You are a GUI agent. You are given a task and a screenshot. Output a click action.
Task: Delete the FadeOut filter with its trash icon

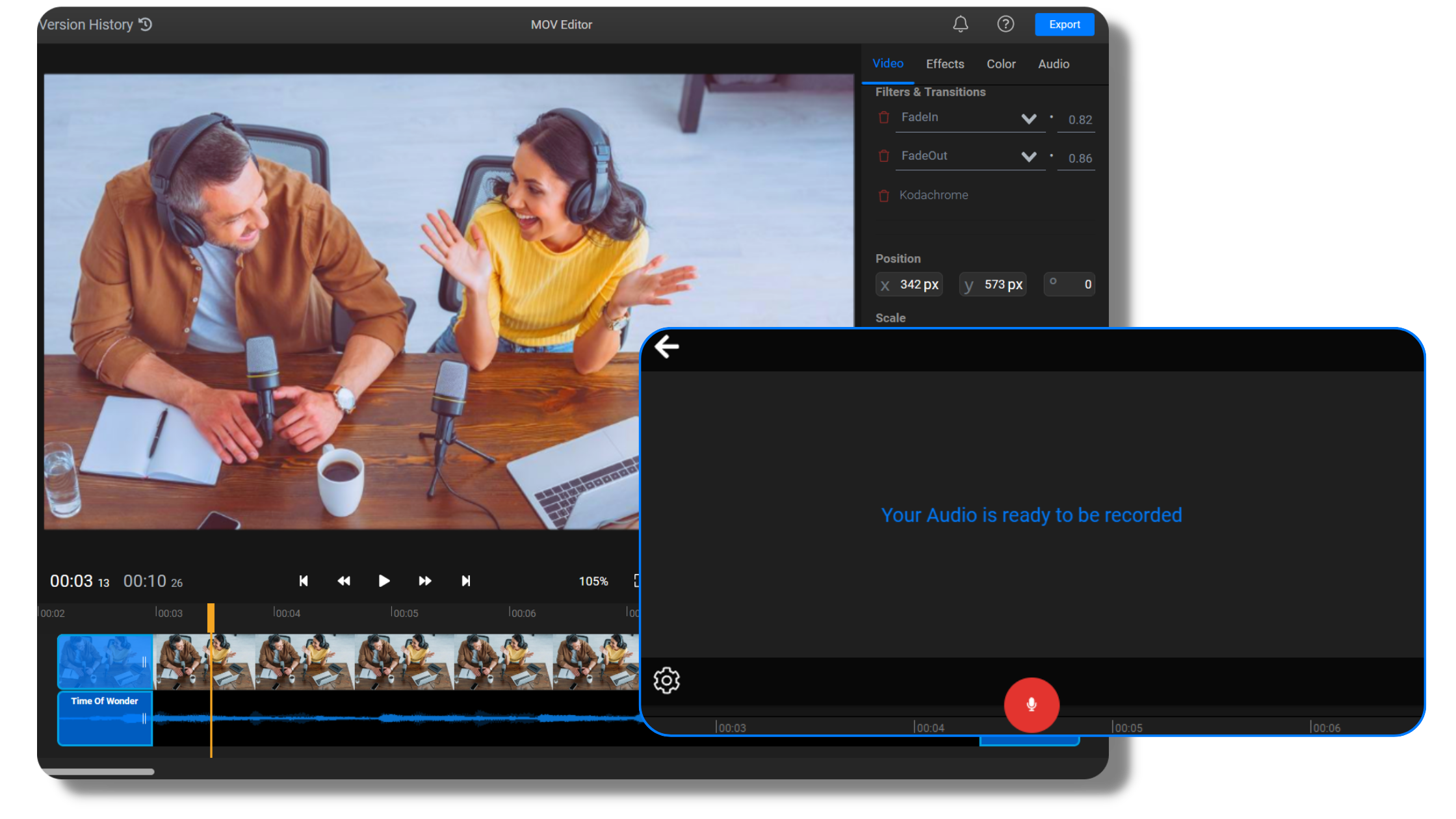click(x=883, y=156)
